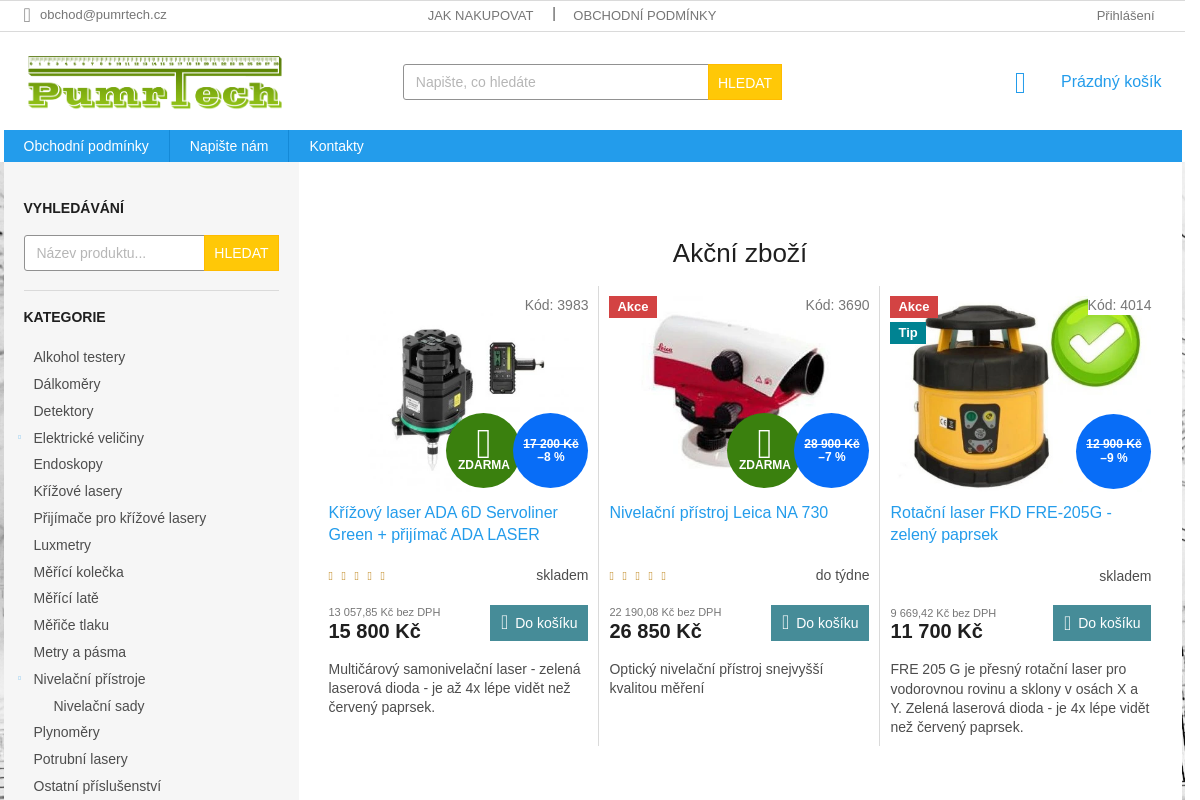Click the ZDARMA free shipping badge on Leica
This screenshot has height=800, width=1200.
764,450
